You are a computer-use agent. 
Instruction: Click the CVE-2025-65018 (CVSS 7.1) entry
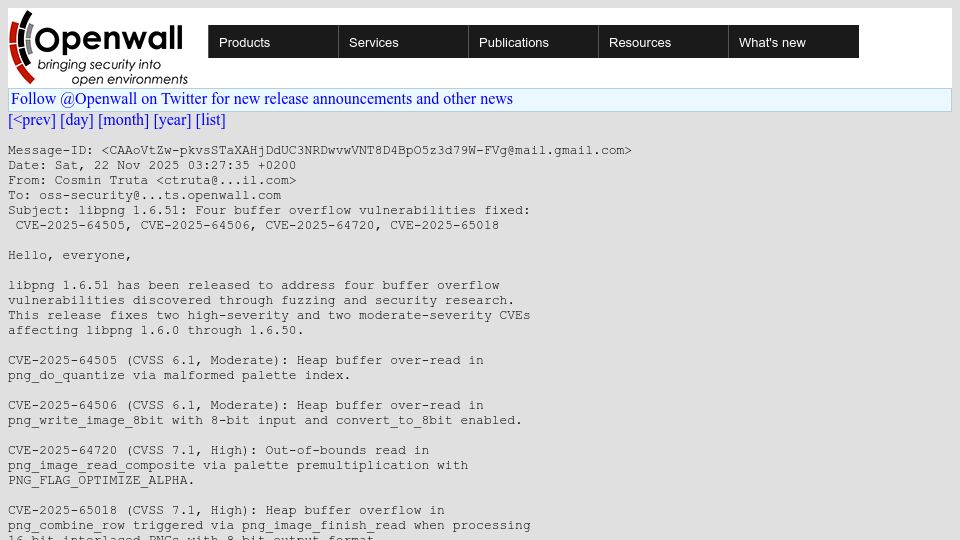pyautogui.click(x=226, y=511)
